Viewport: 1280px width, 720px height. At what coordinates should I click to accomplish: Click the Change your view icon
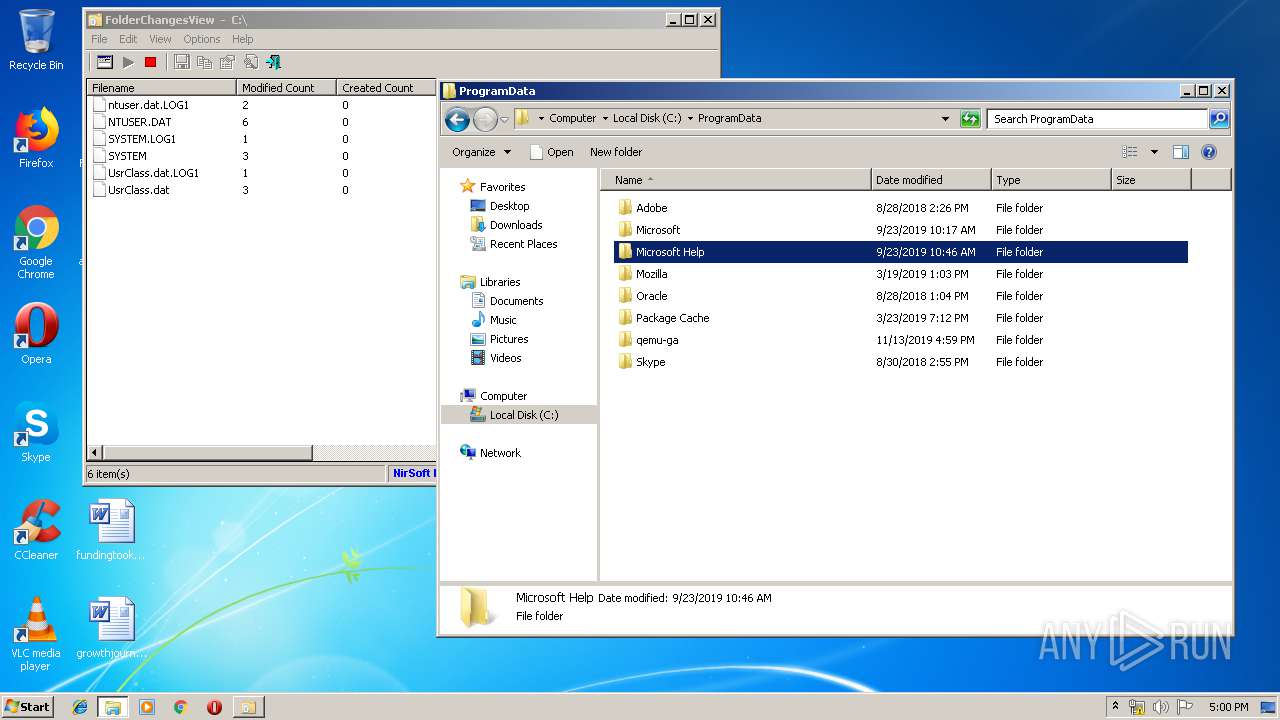pos(1130,152)
